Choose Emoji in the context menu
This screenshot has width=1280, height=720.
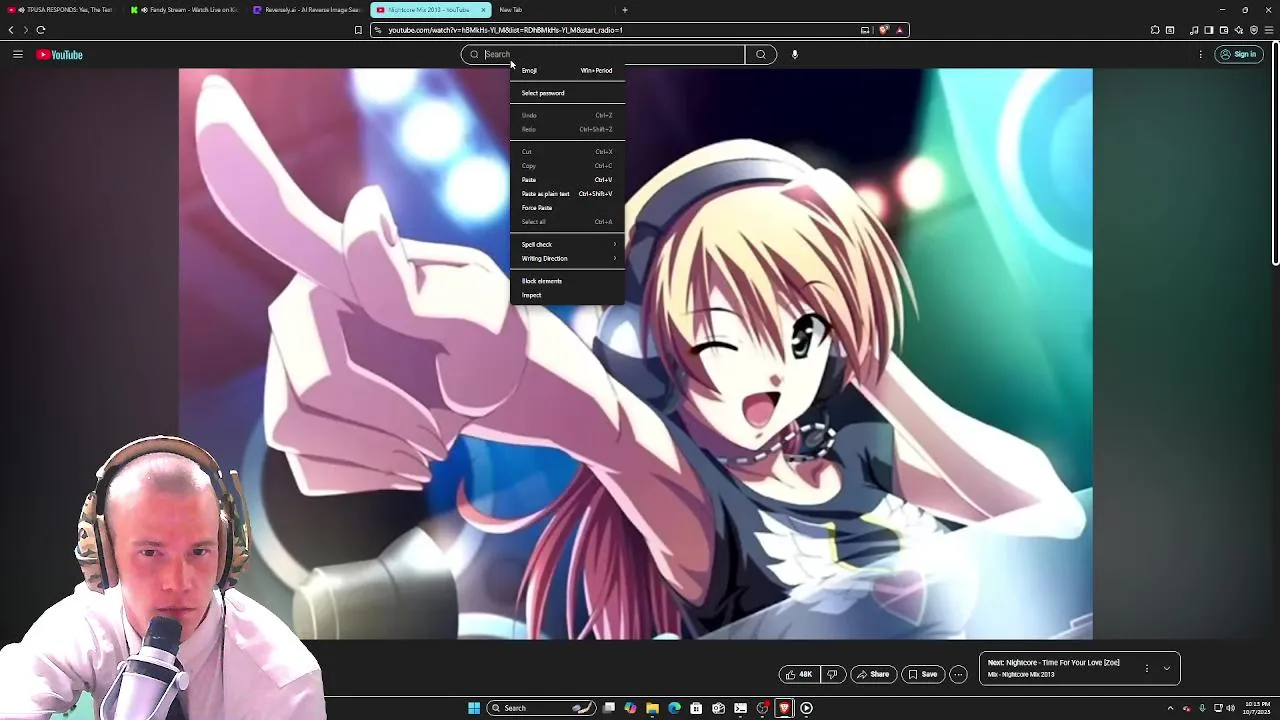tap(567, 70)
